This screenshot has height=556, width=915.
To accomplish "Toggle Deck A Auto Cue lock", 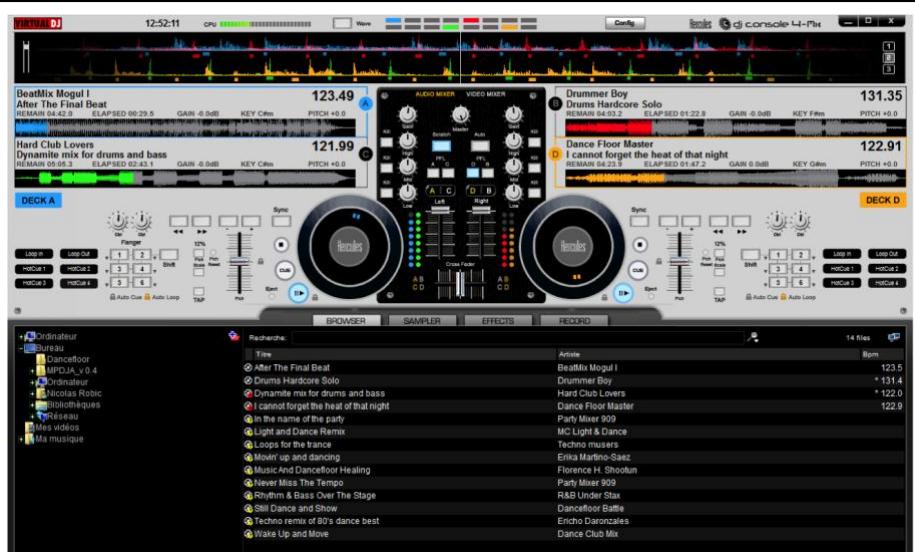I will 113,297.
